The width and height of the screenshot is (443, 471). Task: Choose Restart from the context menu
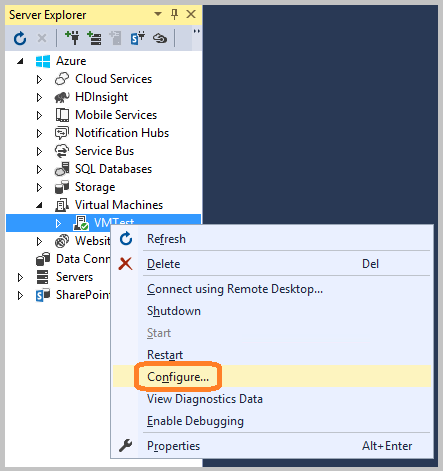[x=272, y=355]
